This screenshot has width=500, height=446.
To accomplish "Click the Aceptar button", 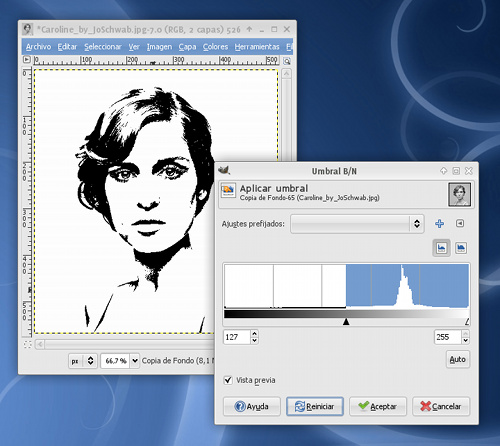I will (x=378, y=406).
